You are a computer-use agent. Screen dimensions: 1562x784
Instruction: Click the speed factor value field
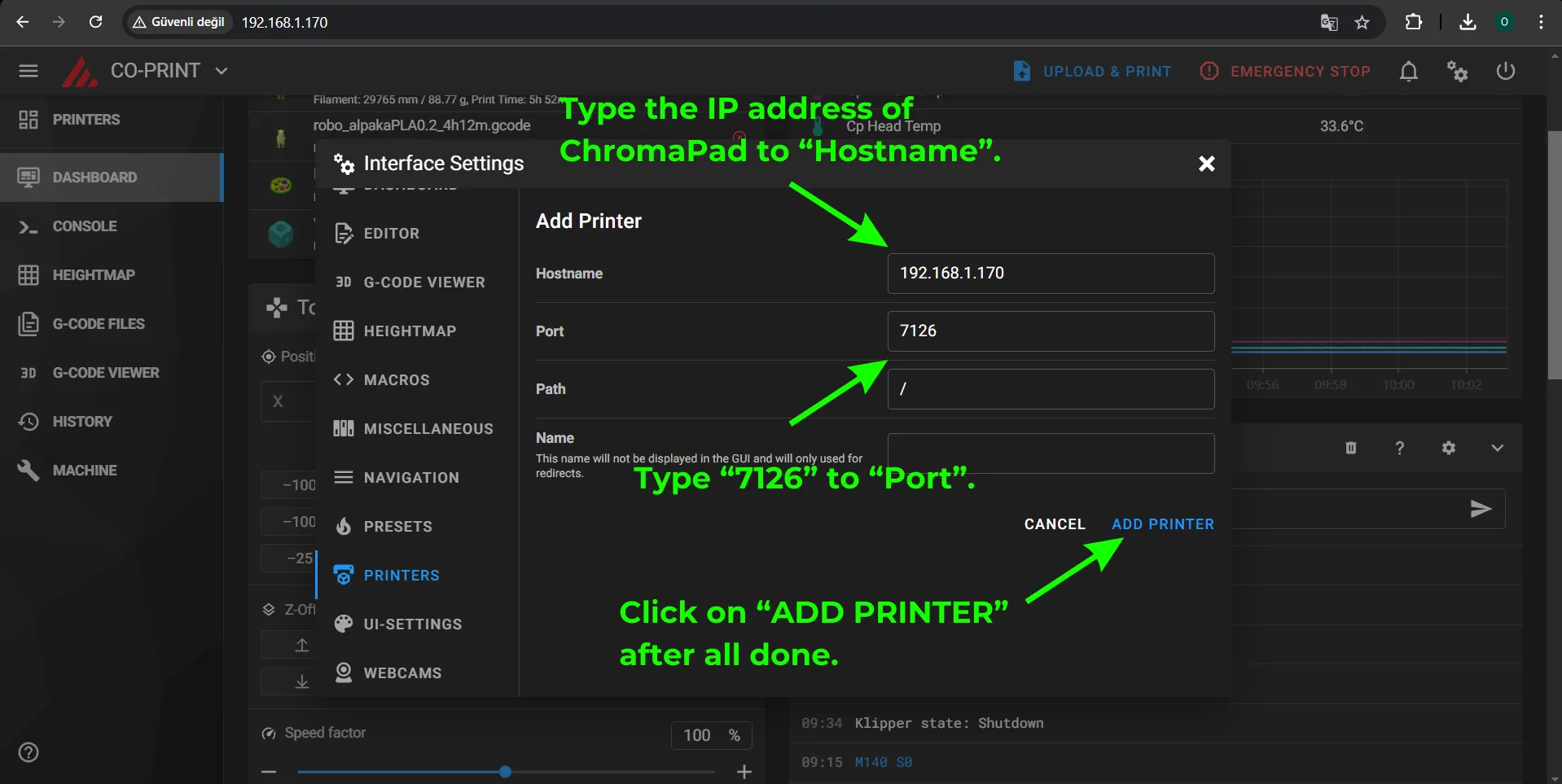point(712,735)
